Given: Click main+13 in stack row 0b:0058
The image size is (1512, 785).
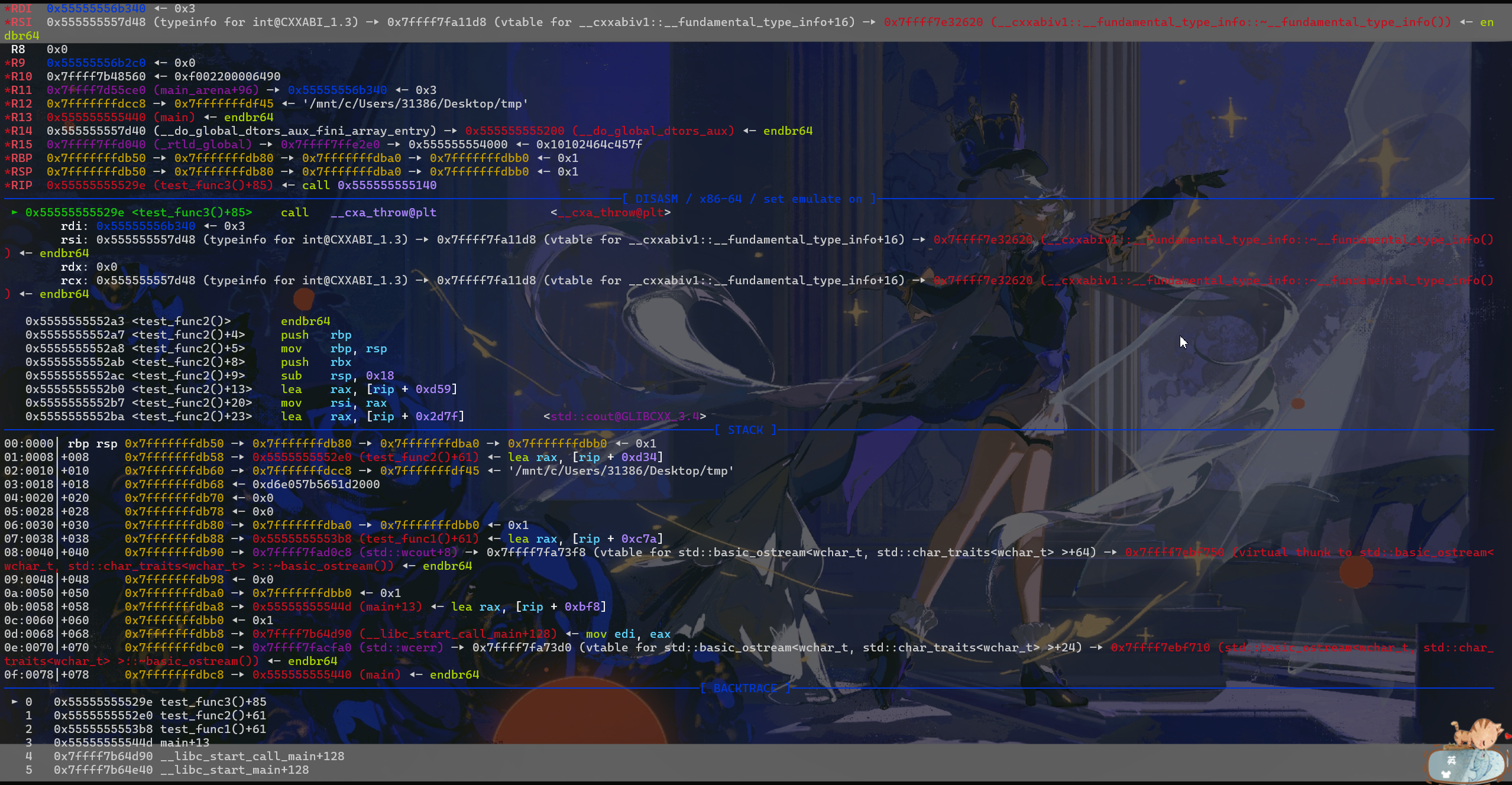Looking at the screenshot, I should (x=390, y=606).
